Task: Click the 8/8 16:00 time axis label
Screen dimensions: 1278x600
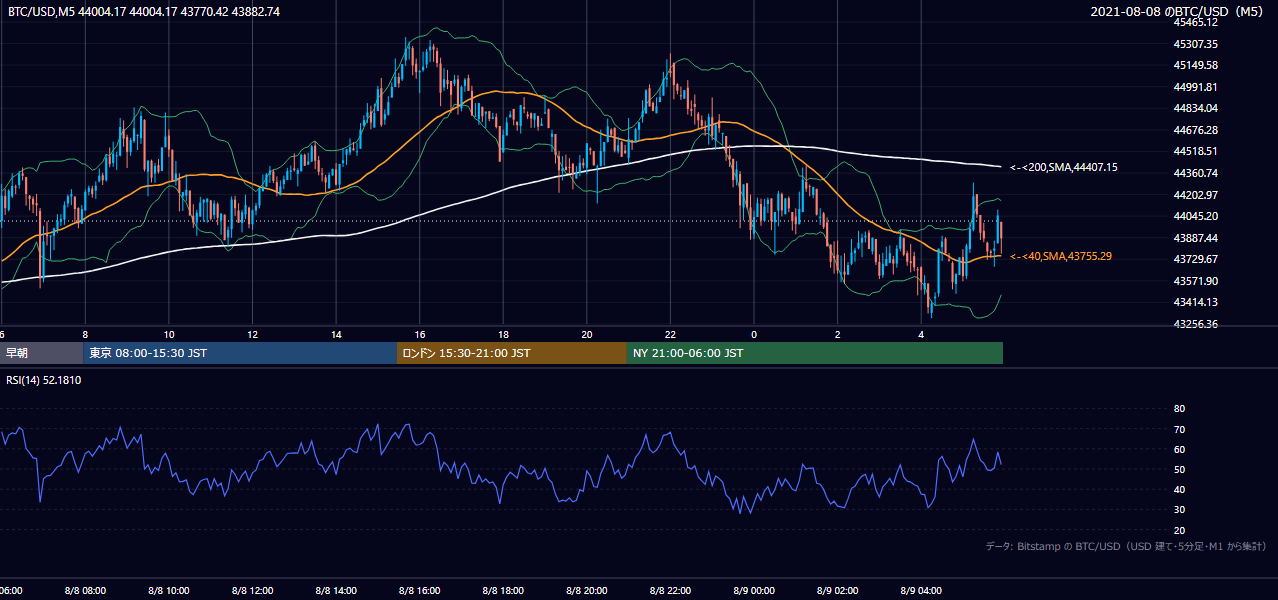Action: [x=421, y=590]
